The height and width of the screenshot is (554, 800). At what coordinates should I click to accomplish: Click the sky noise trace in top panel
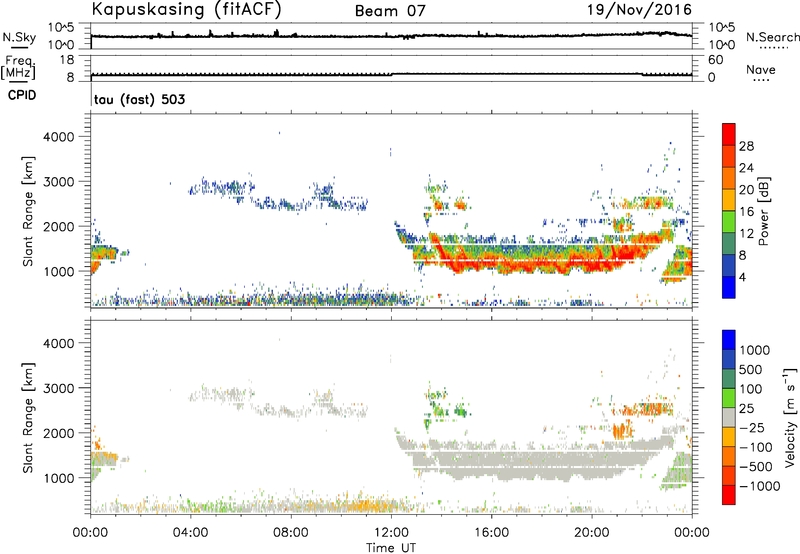coord(391,36)
